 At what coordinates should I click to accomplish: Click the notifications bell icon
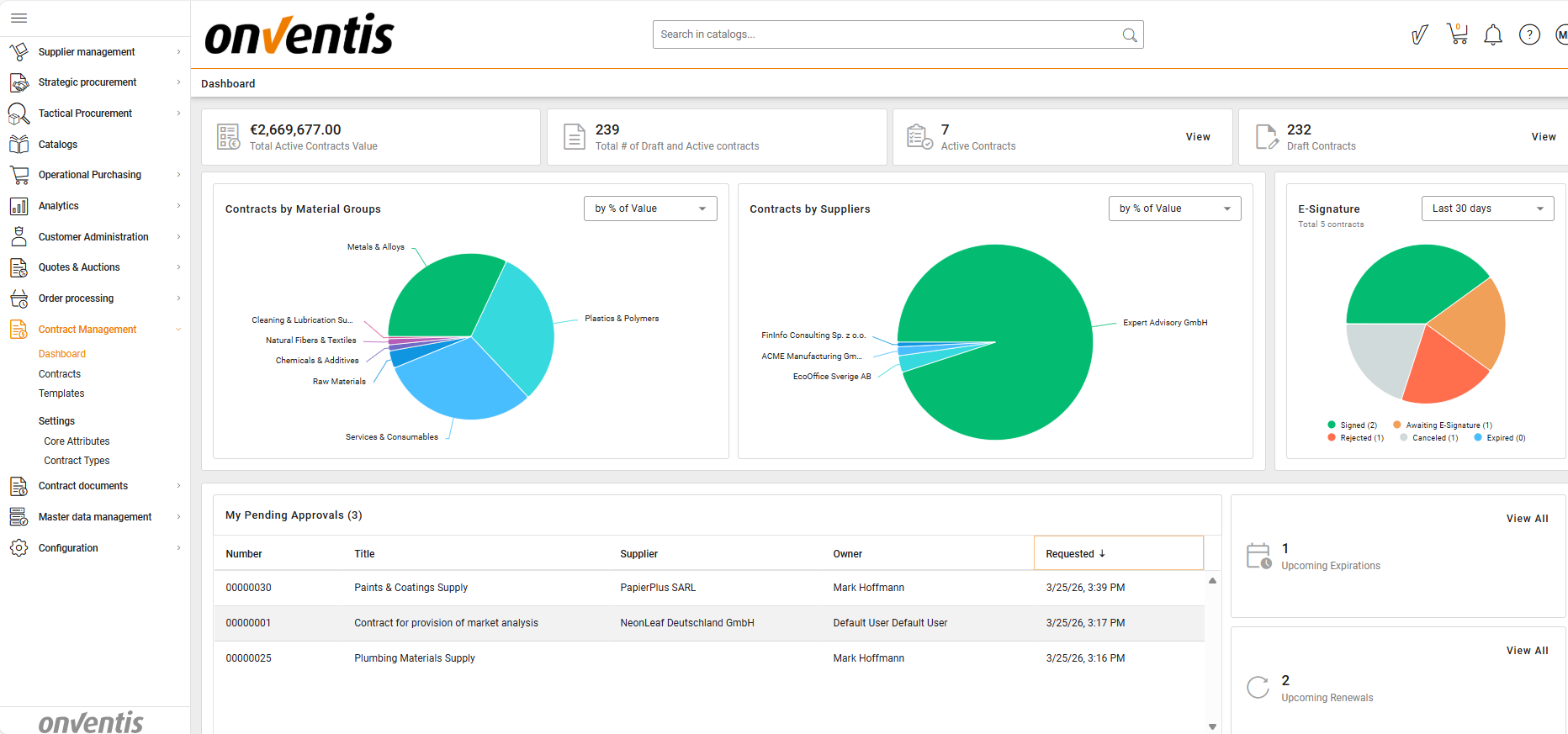tap(1493, 34)
